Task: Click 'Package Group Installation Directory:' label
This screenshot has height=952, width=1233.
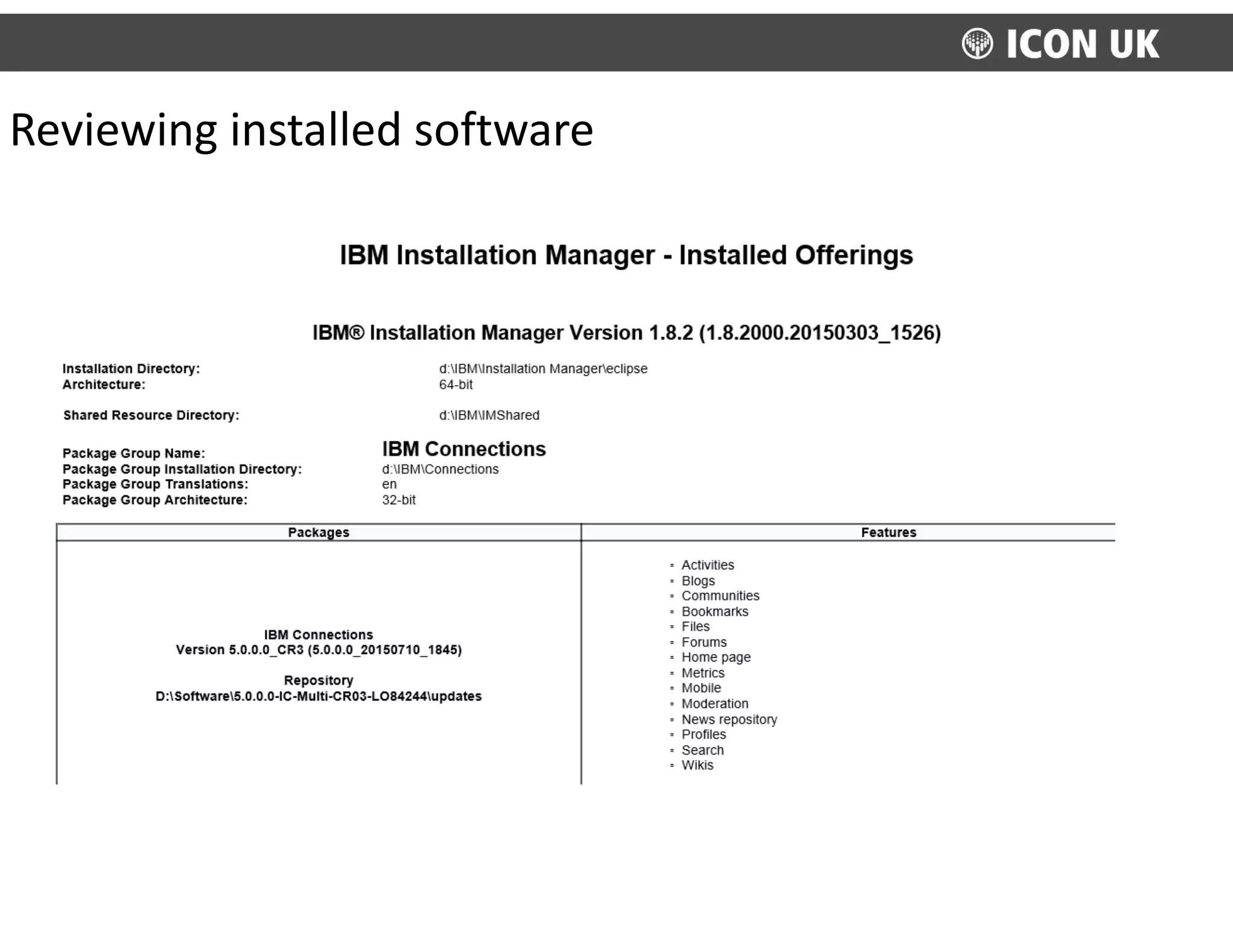Action: (182, 469)
